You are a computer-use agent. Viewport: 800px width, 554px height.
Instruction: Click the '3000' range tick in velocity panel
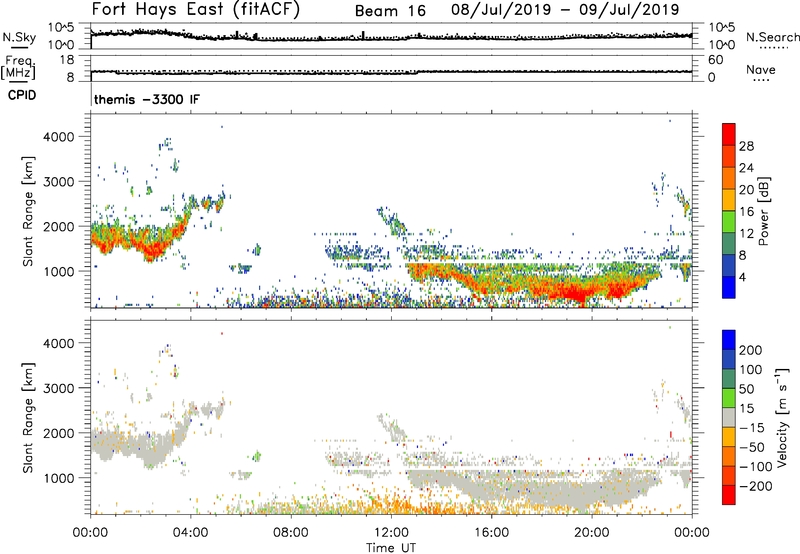(x=59, y=388)
